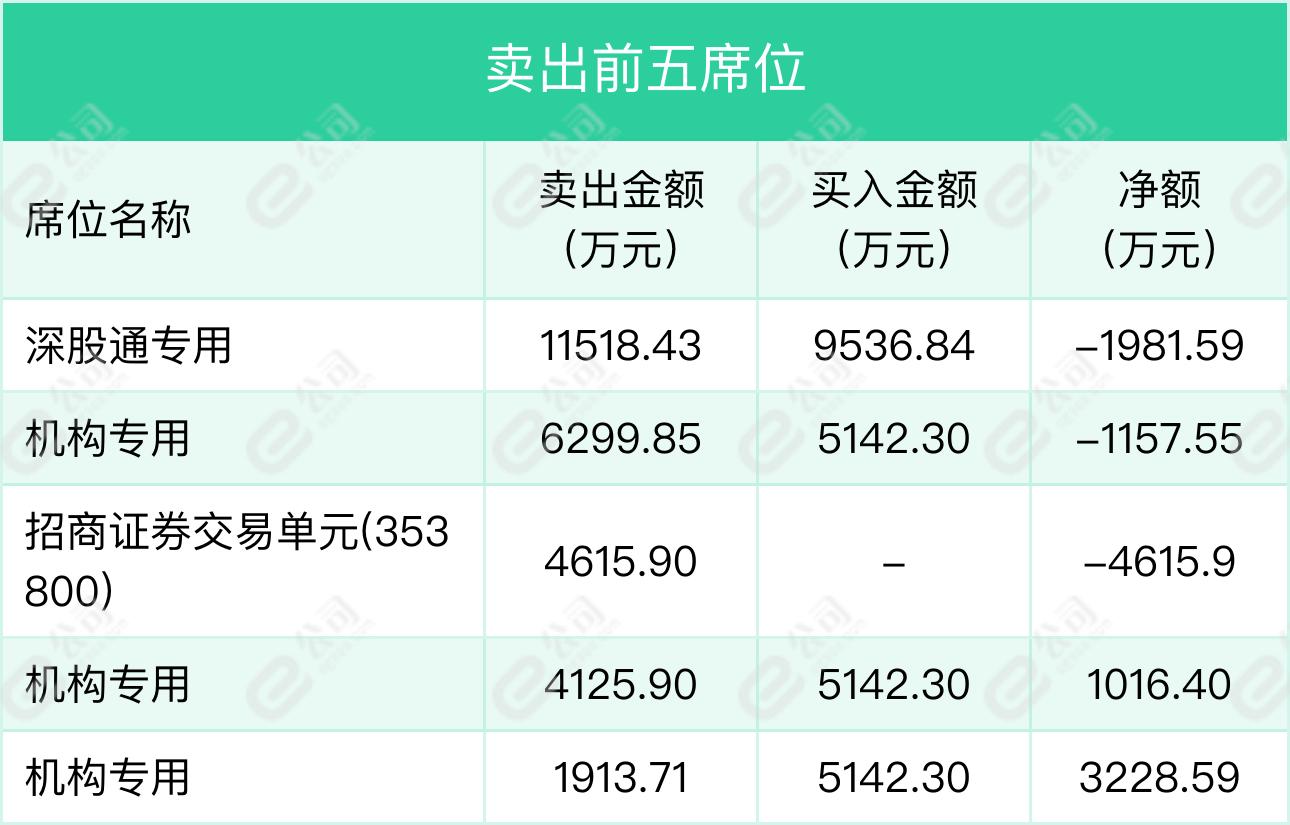This screenshot has height=825, width=1290.
Task: Click the net amount -4615.9
Action: coord(1159,562)
